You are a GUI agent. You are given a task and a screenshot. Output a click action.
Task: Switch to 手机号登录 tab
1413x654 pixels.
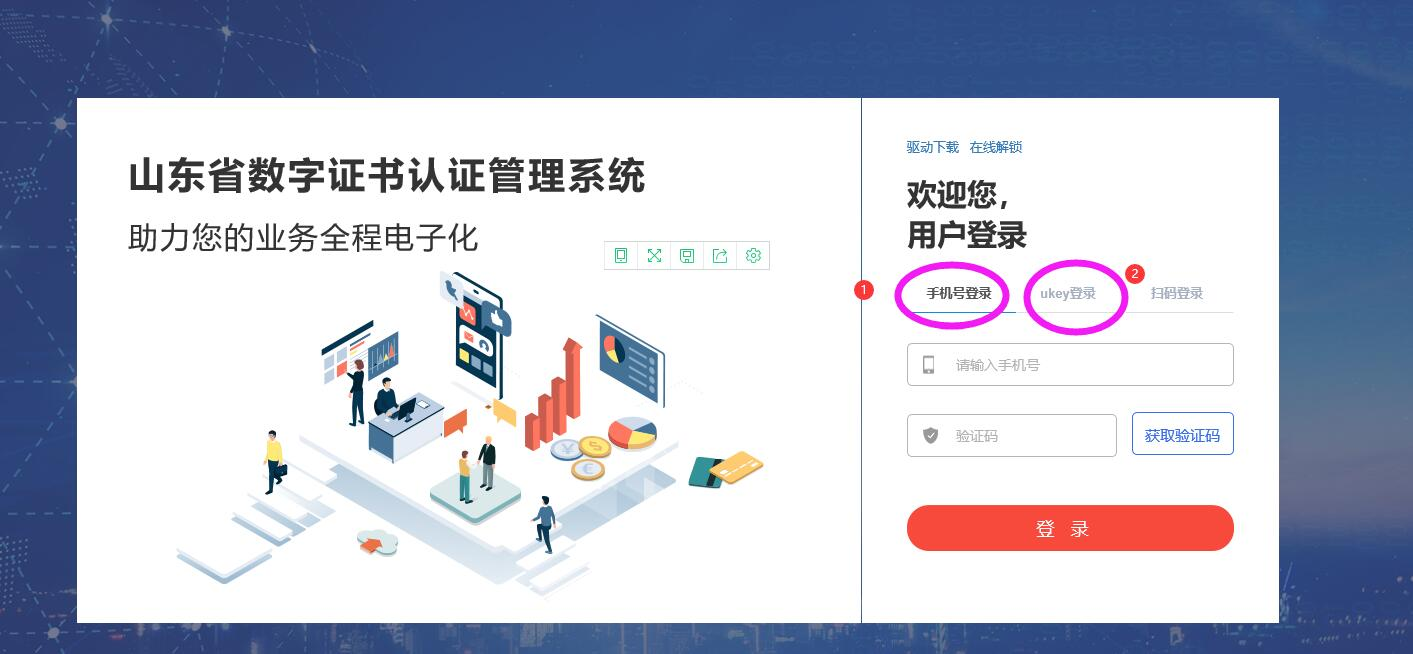point(958,293)
